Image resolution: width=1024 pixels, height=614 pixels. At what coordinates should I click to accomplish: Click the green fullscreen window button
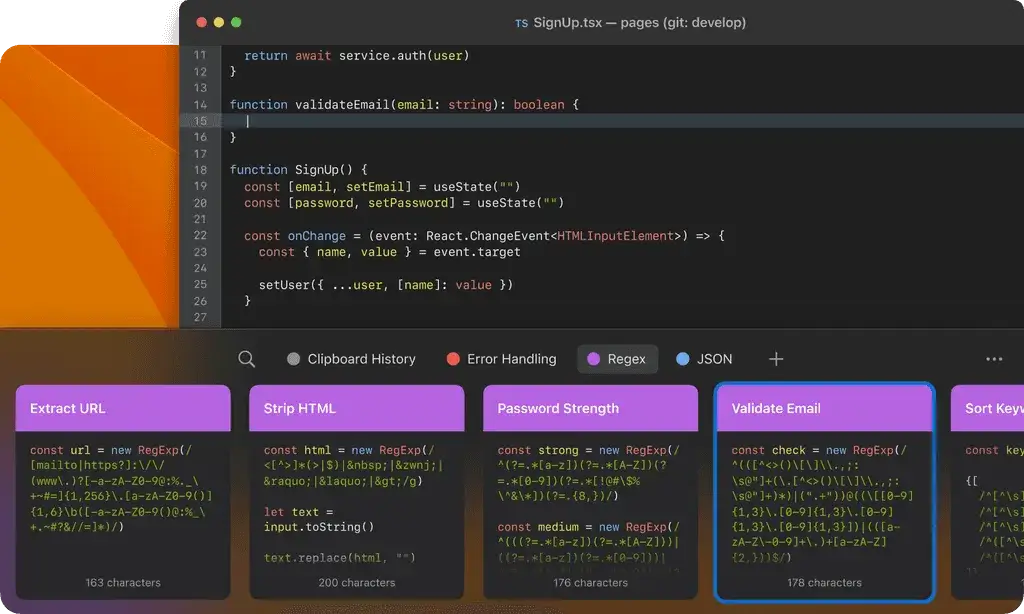tap(236, 22)
